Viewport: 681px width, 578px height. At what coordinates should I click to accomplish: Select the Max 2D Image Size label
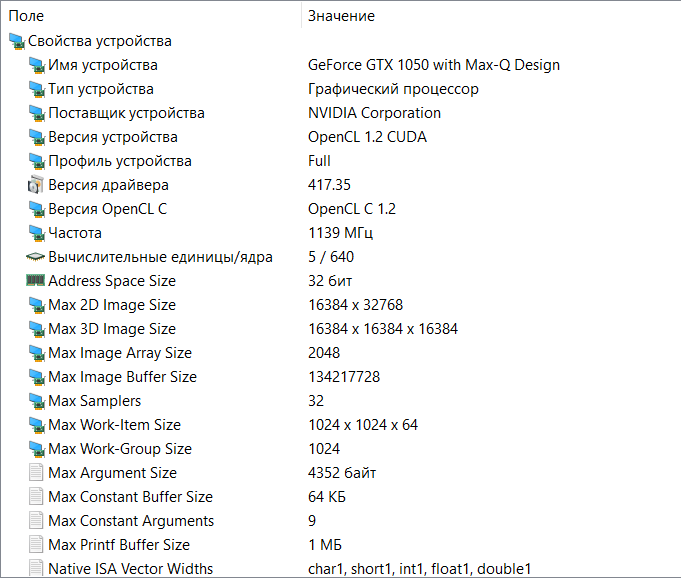point(112,305)
